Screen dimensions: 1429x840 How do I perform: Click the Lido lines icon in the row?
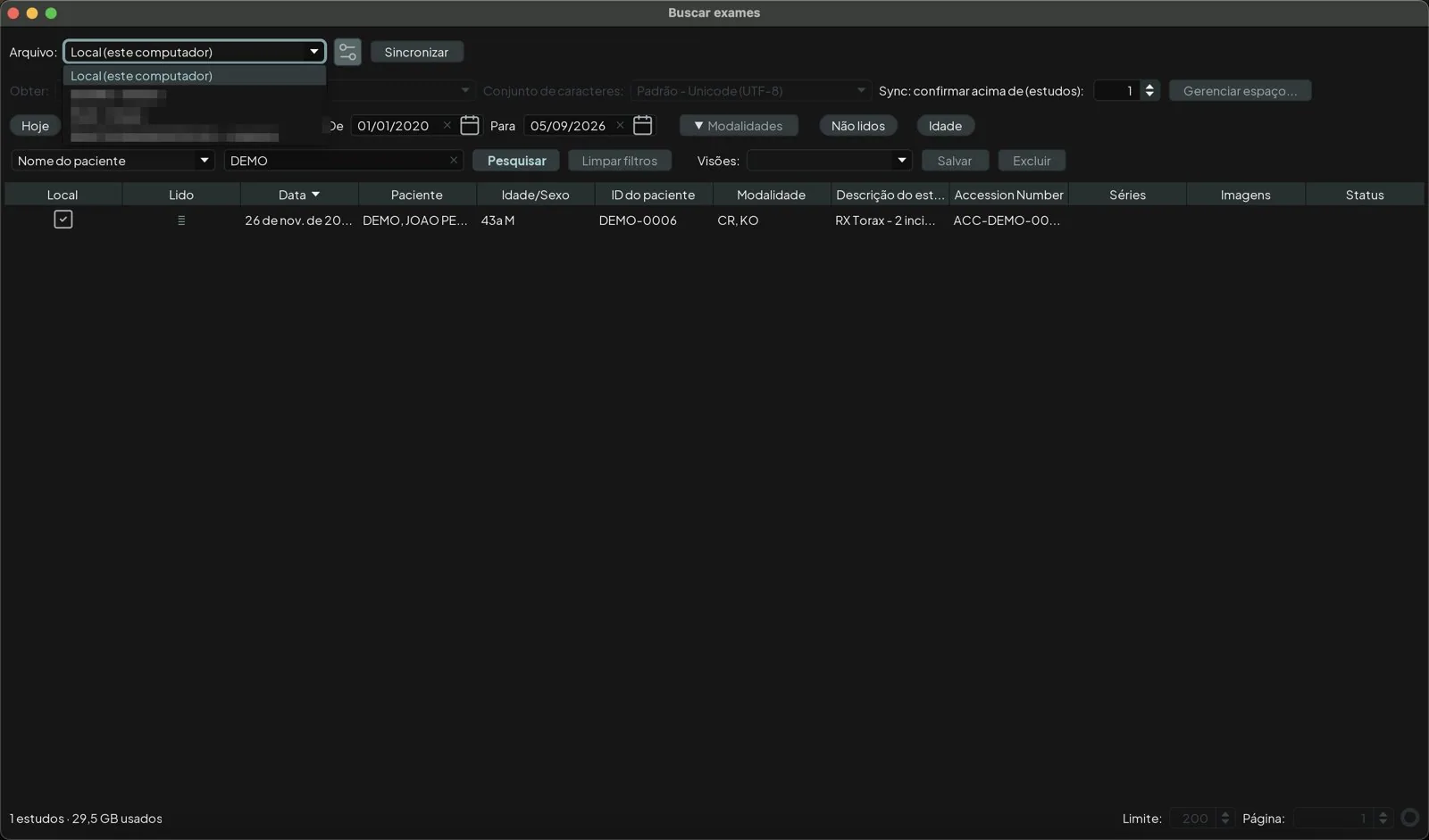[181, 220]
